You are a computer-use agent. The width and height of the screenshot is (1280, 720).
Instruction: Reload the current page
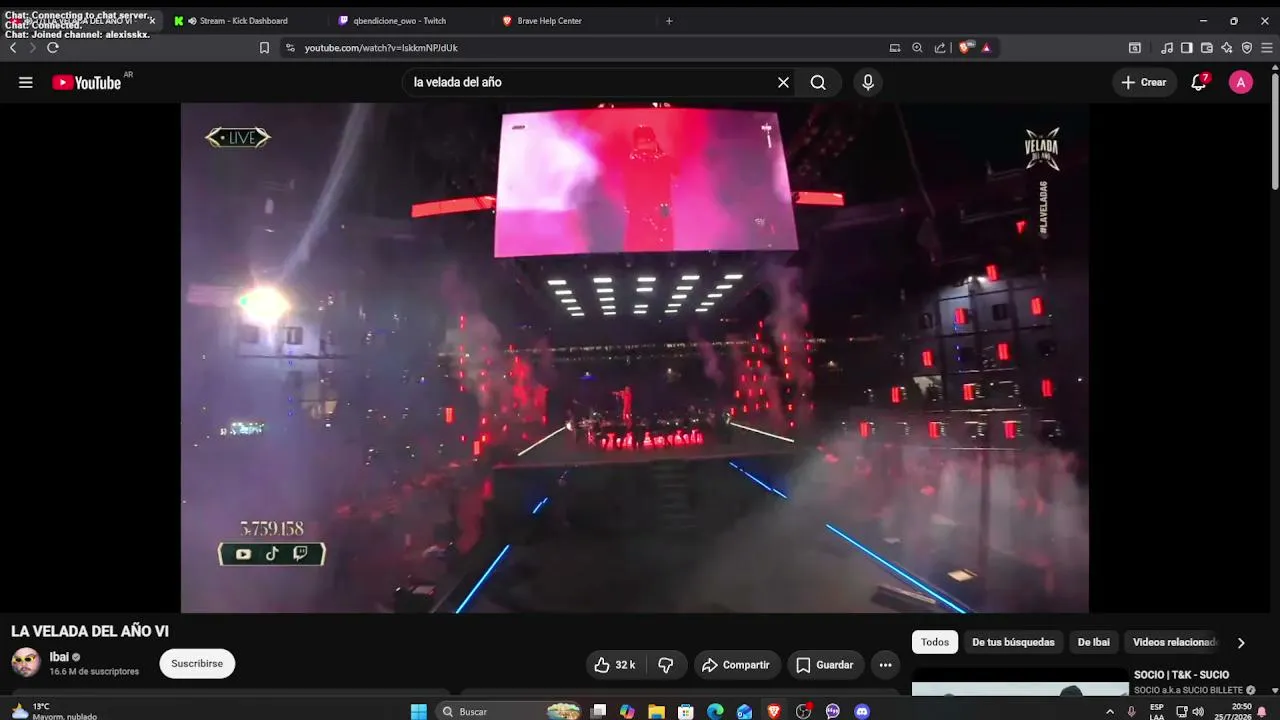[x=53, y=47]
